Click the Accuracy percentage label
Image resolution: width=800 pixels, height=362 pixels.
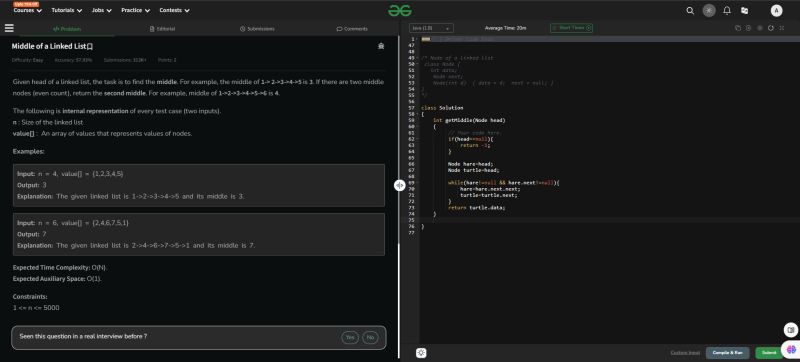pyautogui.click(x=73, y=60)
